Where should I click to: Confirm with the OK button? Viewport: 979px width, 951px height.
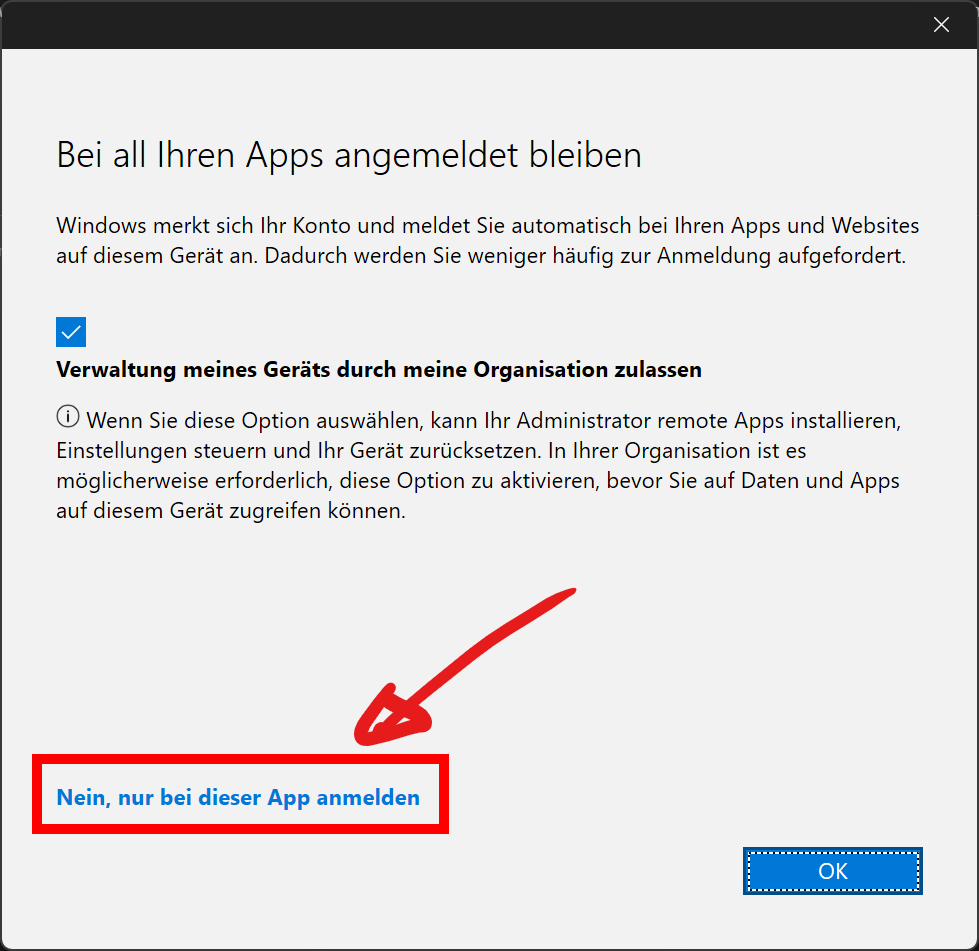click(832, 871)
